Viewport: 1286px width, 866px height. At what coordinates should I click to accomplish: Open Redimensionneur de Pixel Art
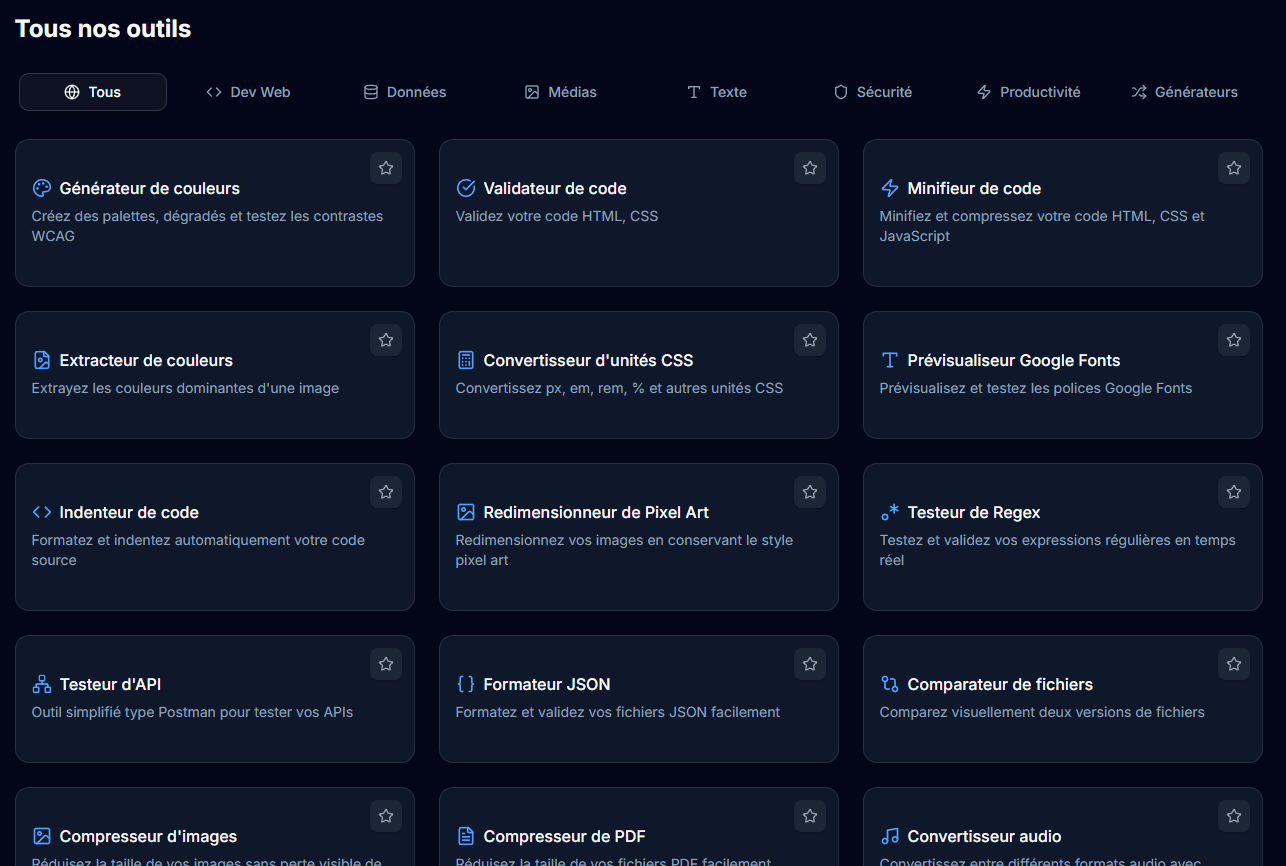(596, 512)
